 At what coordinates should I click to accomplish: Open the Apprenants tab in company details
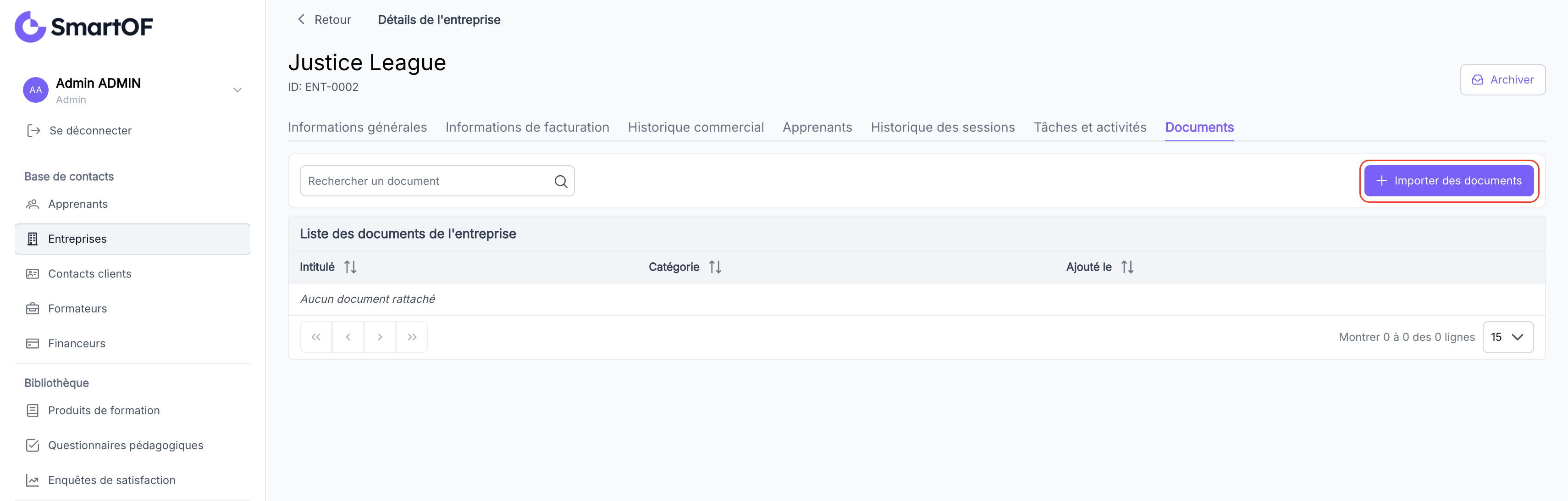(817, 127)
